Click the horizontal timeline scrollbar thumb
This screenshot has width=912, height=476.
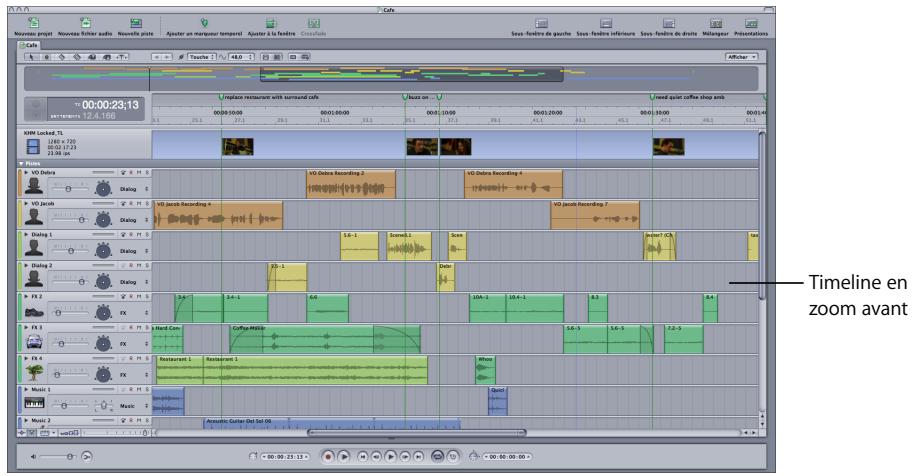click(x=416, y=433)
